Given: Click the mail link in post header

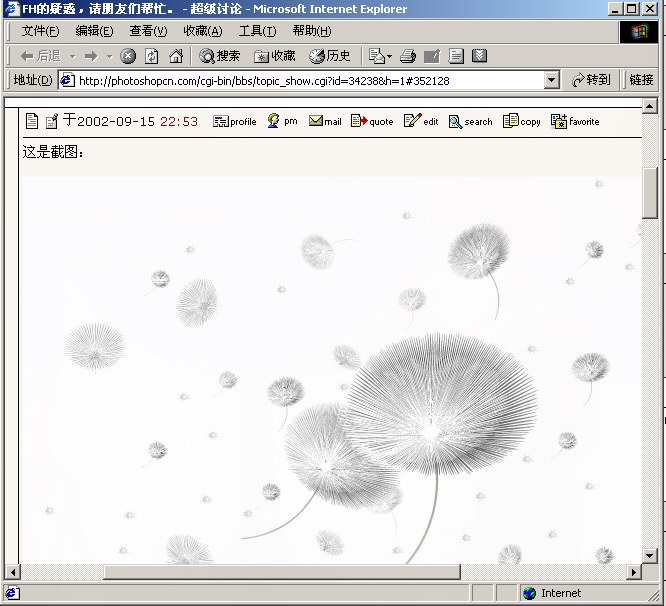Looking at the screenshot, I should [325, 121].
